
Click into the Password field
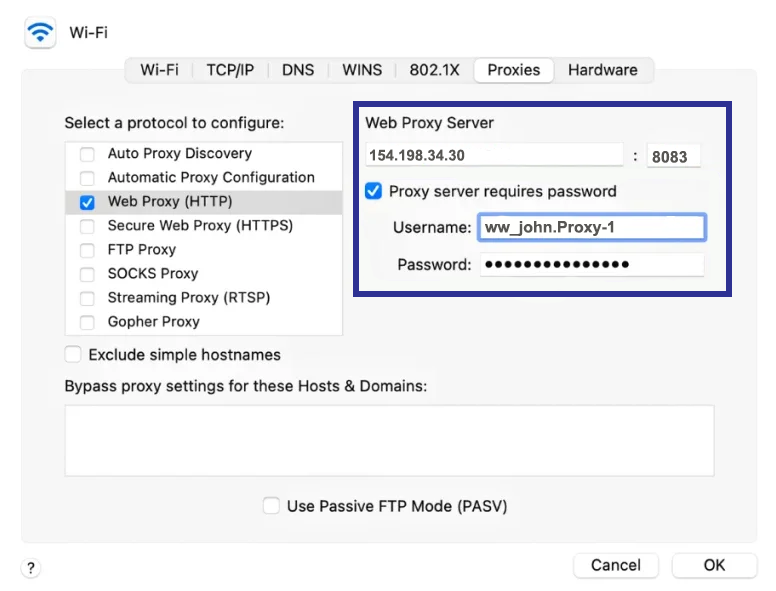(591, 265)
